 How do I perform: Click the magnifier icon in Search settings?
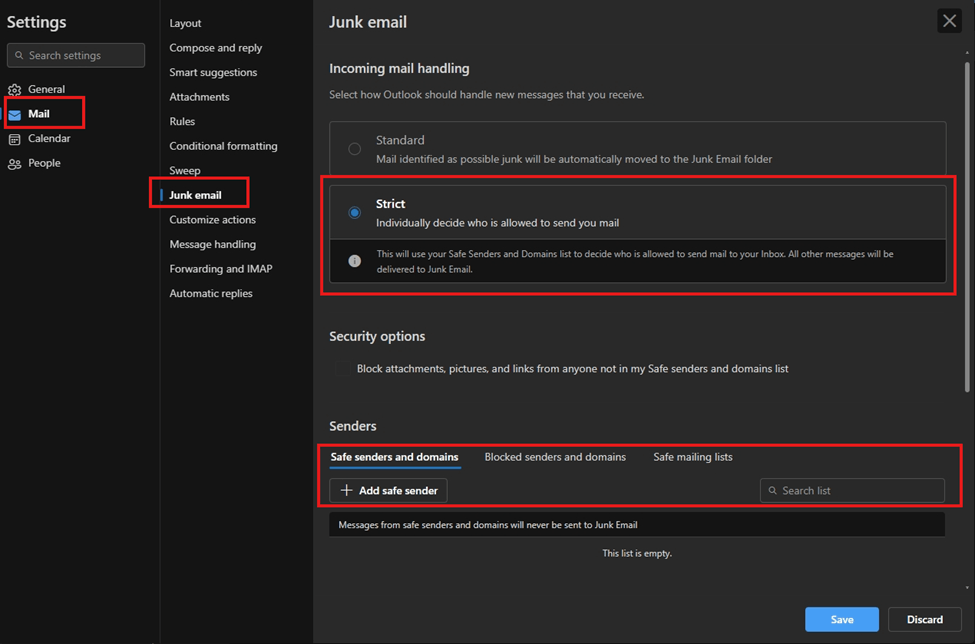[19, 55]
